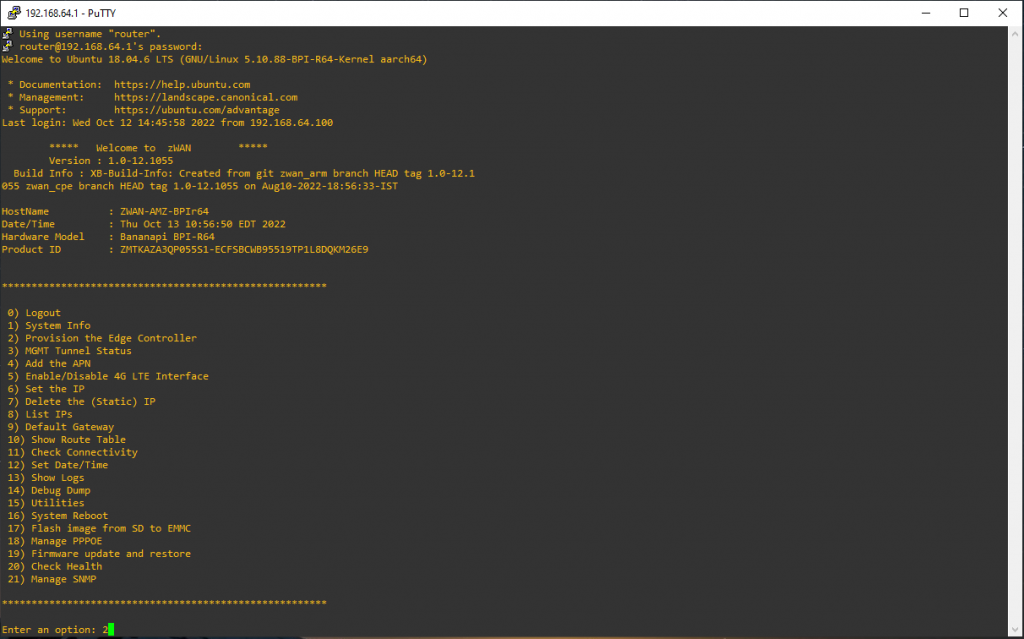Click the landscape.canonical.com management URL
The image size is (1024, 639).
tap(205, 98)
